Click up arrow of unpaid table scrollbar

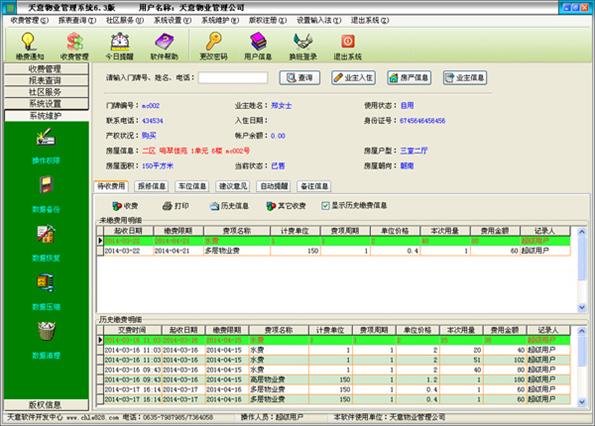point(581,231)
